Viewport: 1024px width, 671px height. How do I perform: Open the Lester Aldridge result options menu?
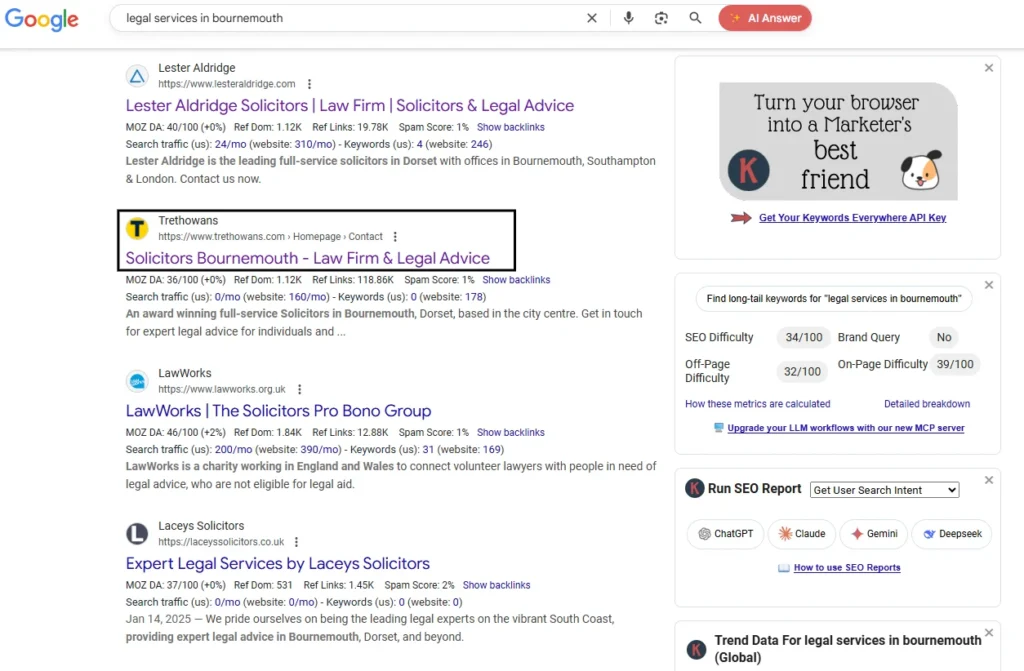coord(310,84)
